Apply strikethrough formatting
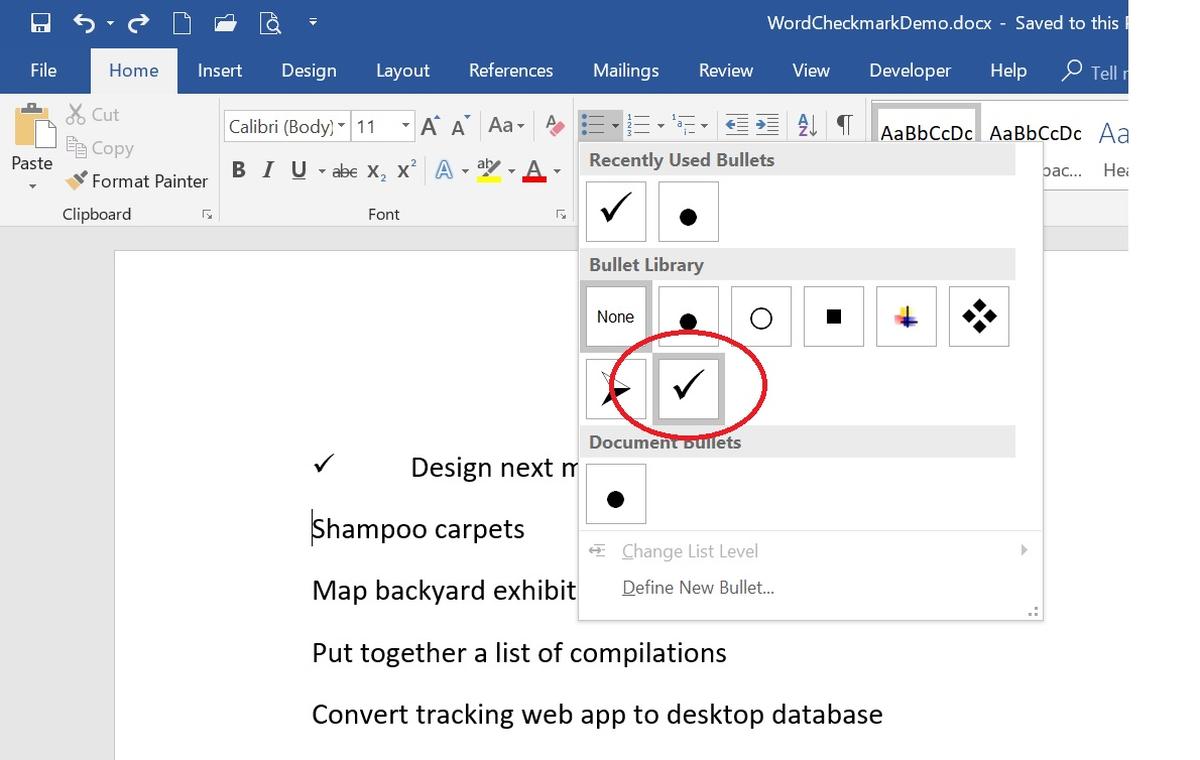 click(344, 170)
